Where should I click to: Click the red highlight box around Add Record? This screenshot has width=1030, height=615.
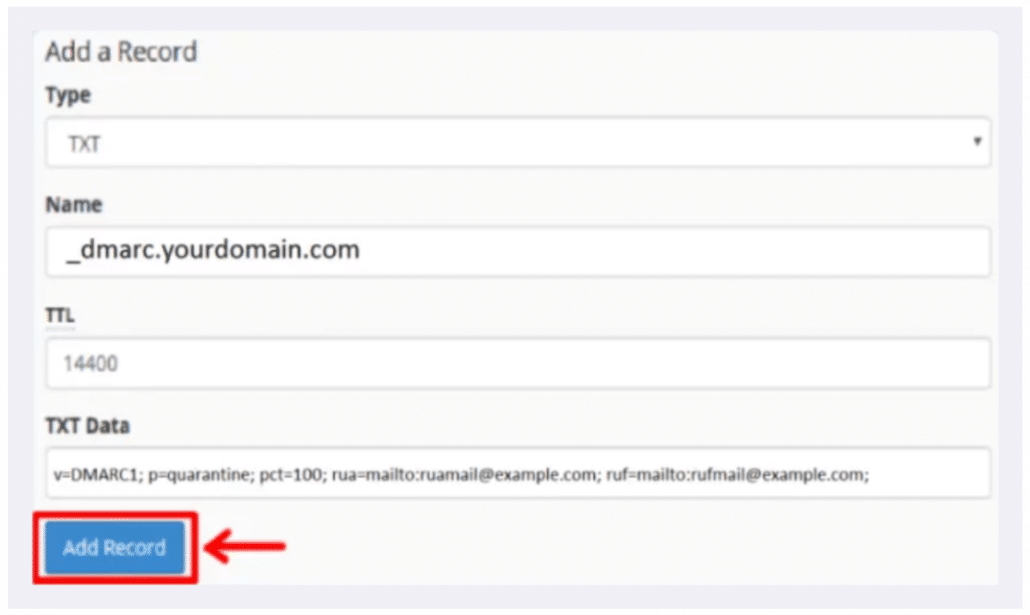point(116,548)
